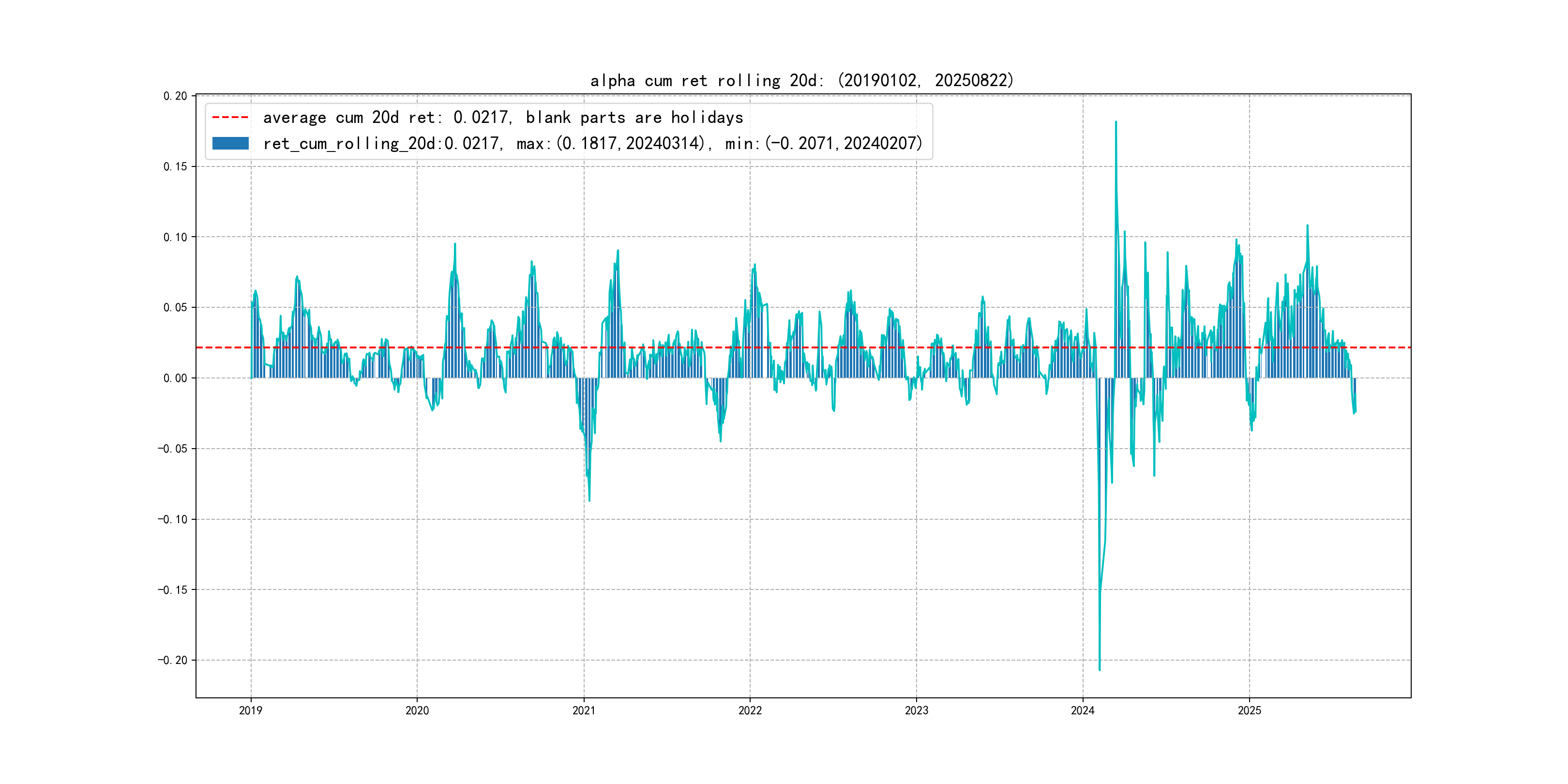
Task: Click the 0.00 y-axis tick label
Action: pyautogui.click(x=175, y=378)
